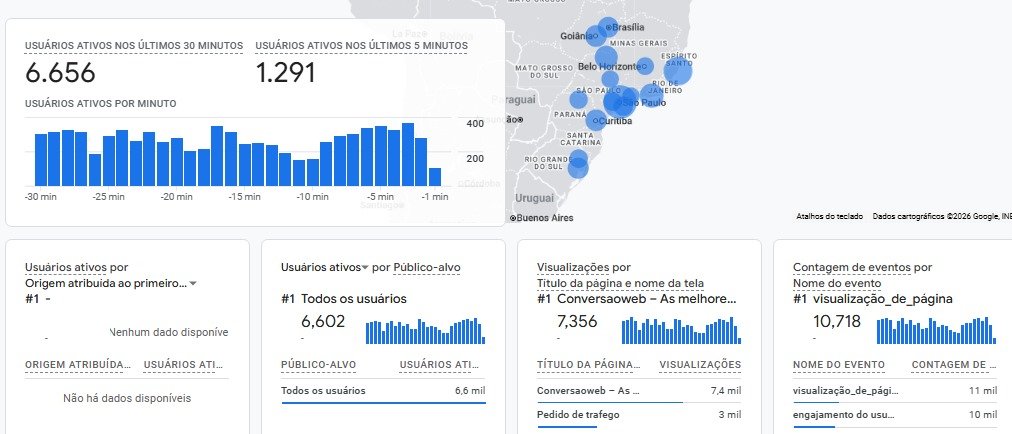This screenshot has width=1012, height=434.
Task: Expand the Usuários ativos metric dropdown arrow
Action: coord(365,267)
